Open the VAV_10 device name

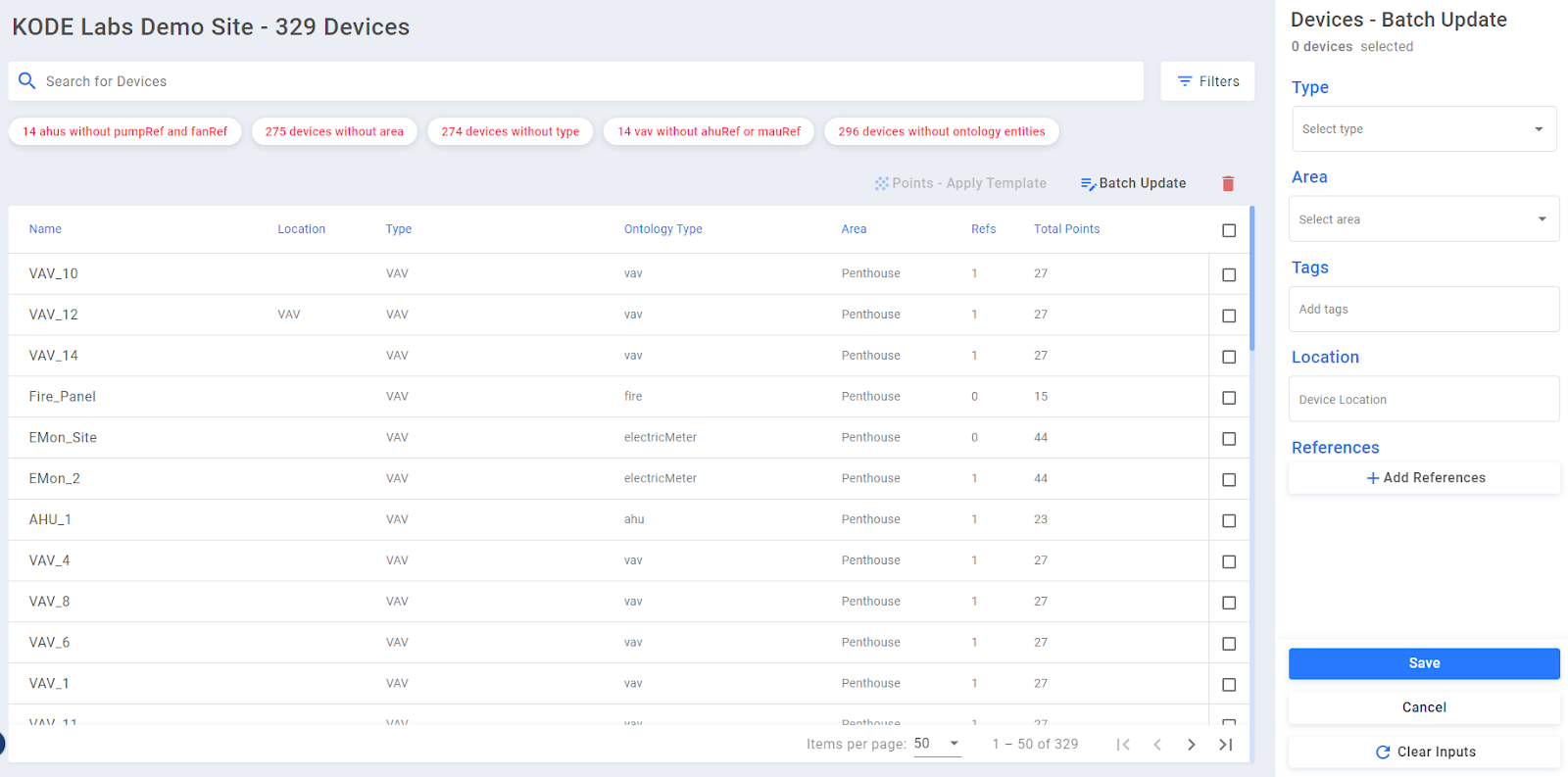click(53, 273)
